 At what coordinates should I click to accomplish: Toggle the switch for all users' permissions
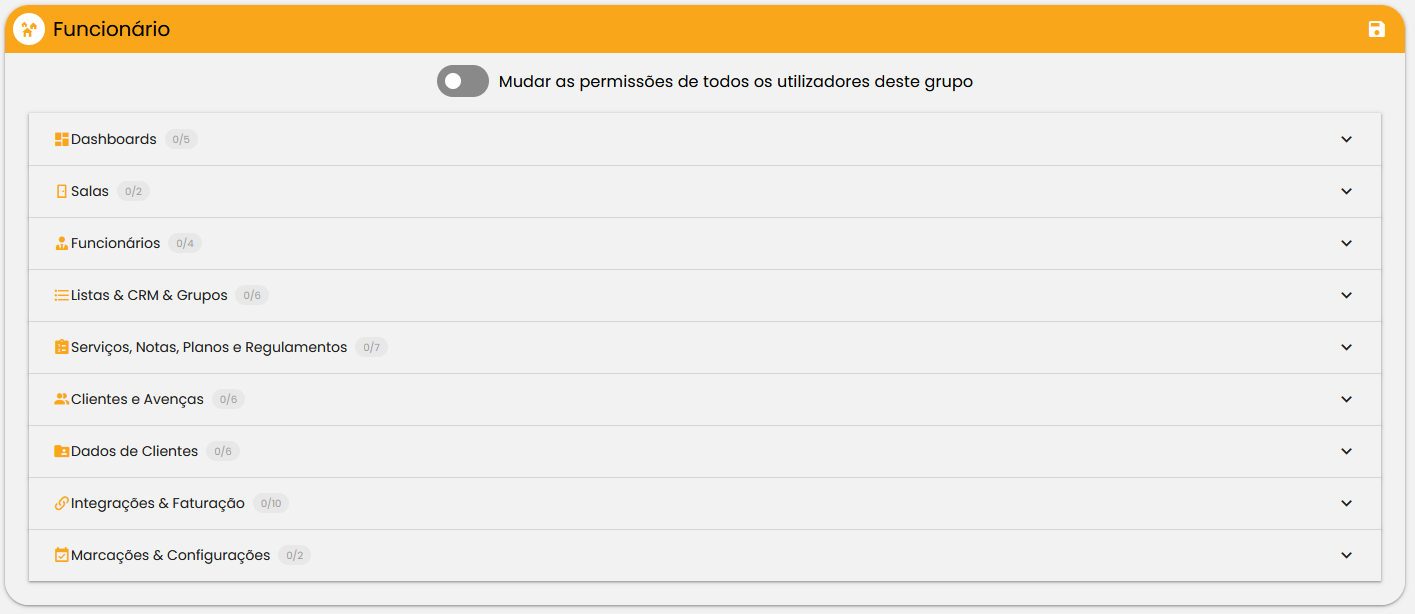click(x=463, y=81)
